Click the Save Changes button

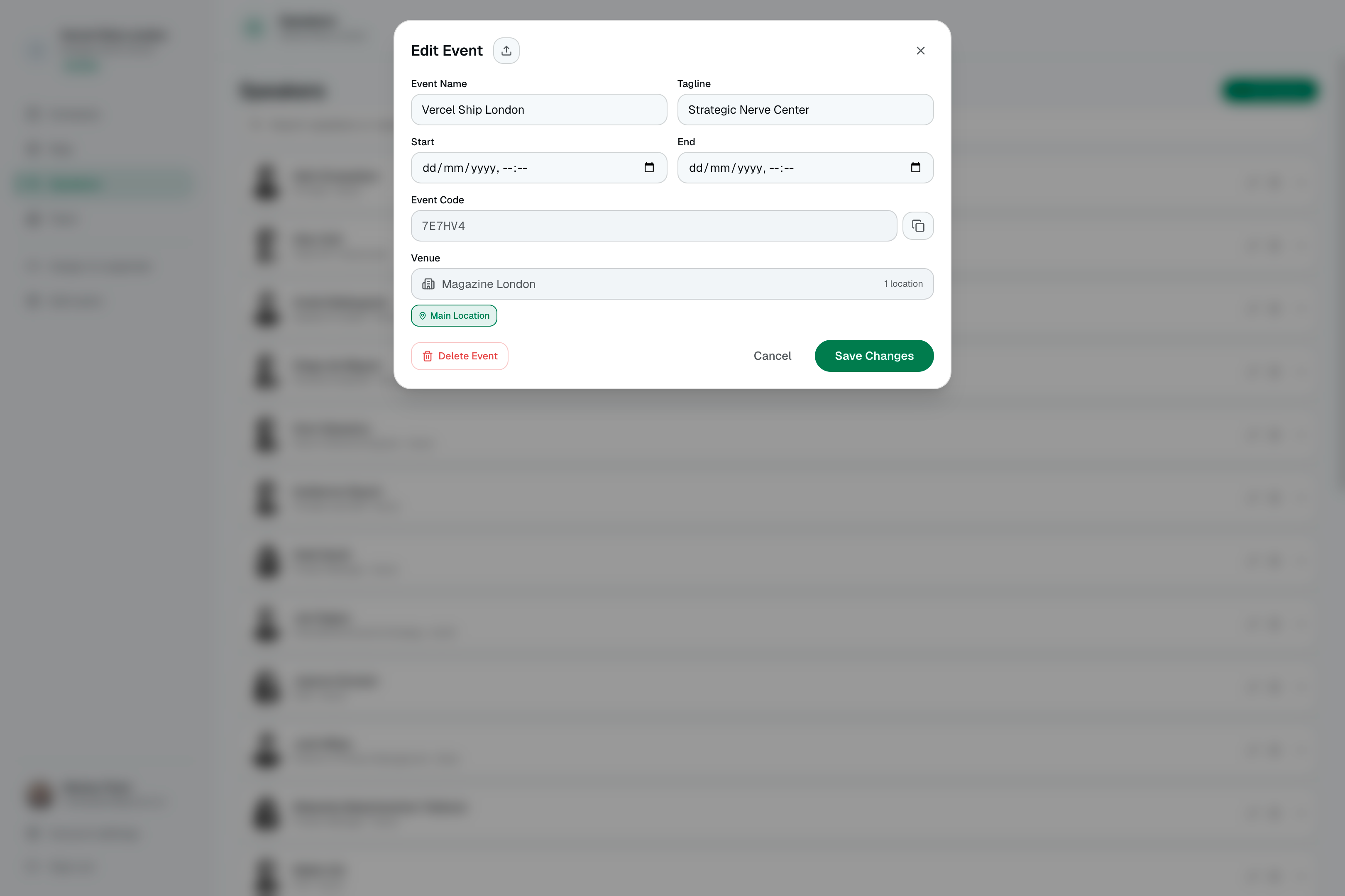(874, 356)
